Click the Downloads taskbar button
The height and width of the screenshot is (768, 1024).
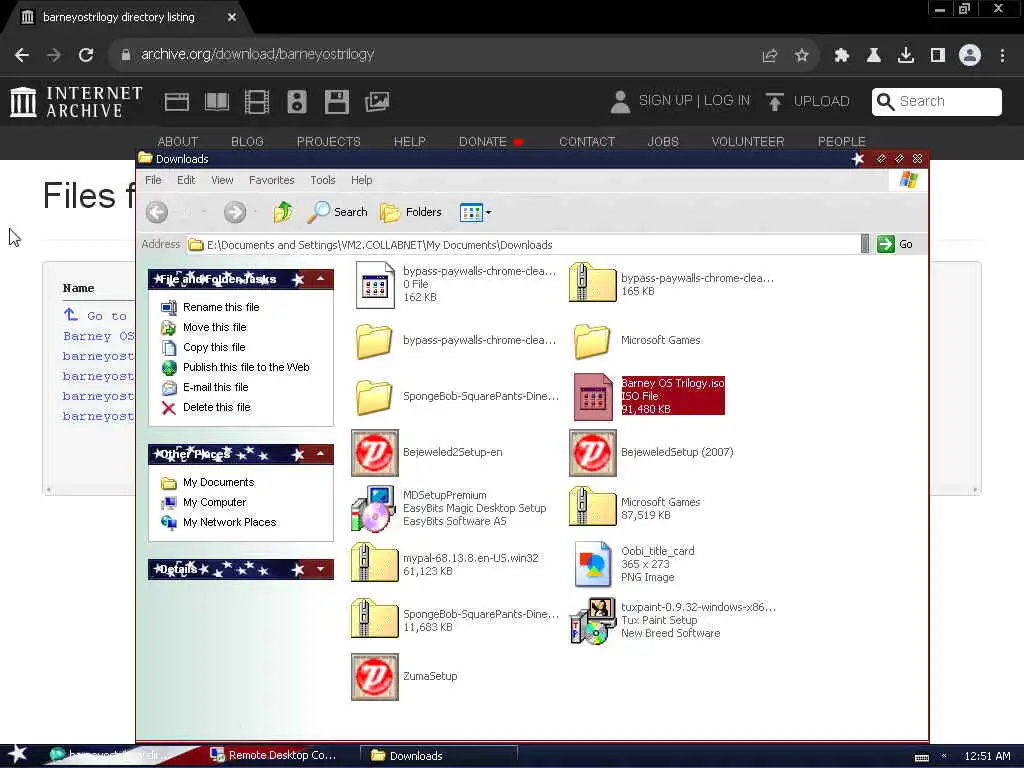pyautogui.click(x=440, y=756)
